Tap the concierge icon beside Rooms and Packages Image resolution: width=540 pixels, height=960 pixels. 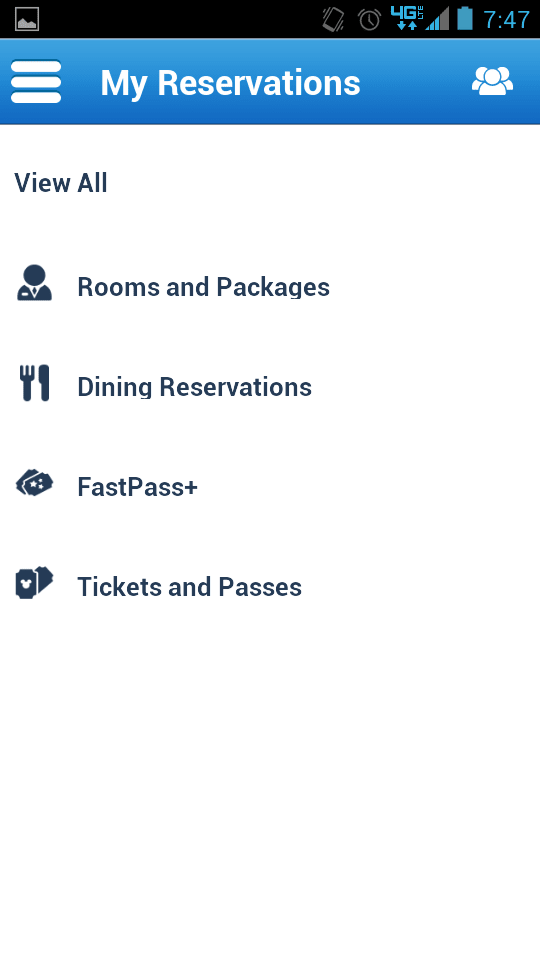click(x=34, y=283)
